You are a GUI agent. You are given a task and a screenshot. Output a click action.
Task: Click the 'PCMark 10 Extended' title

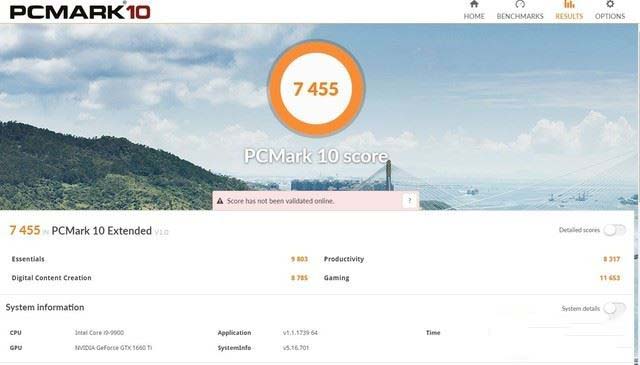(x=102, y=231)
